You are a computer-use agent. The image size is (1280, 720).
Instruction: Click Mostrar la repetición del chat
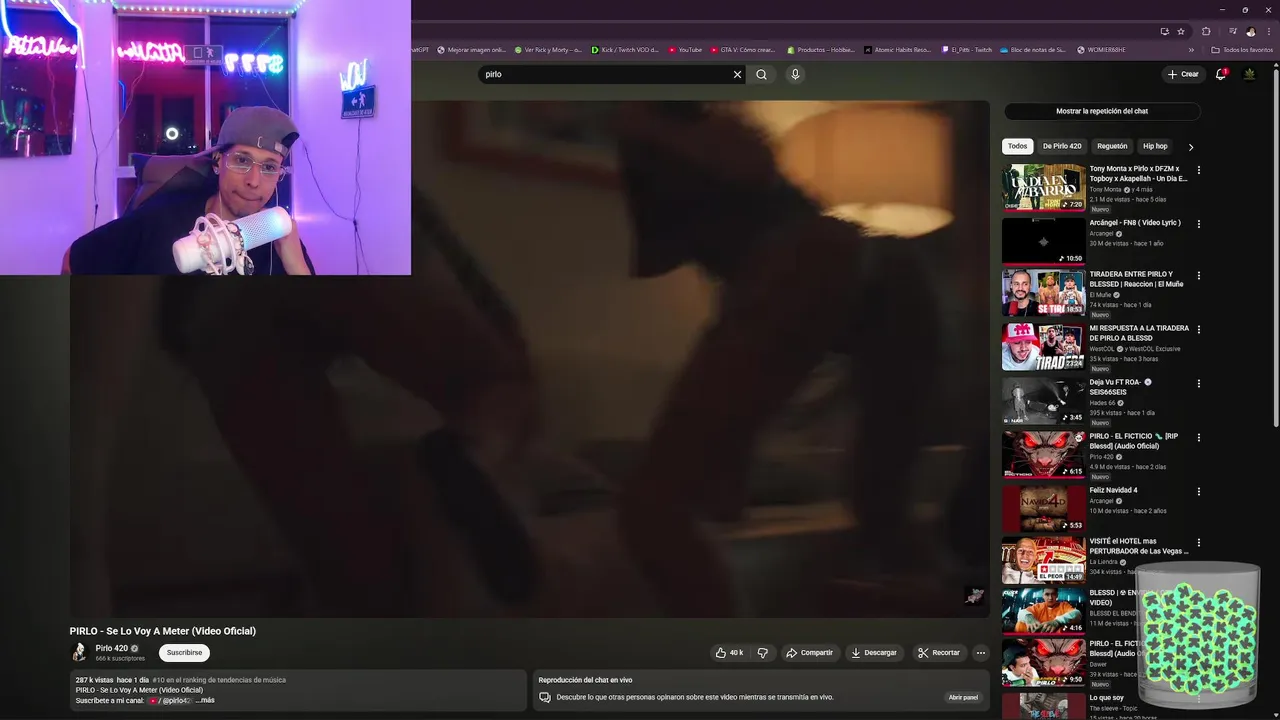[x=1102, y=112]
